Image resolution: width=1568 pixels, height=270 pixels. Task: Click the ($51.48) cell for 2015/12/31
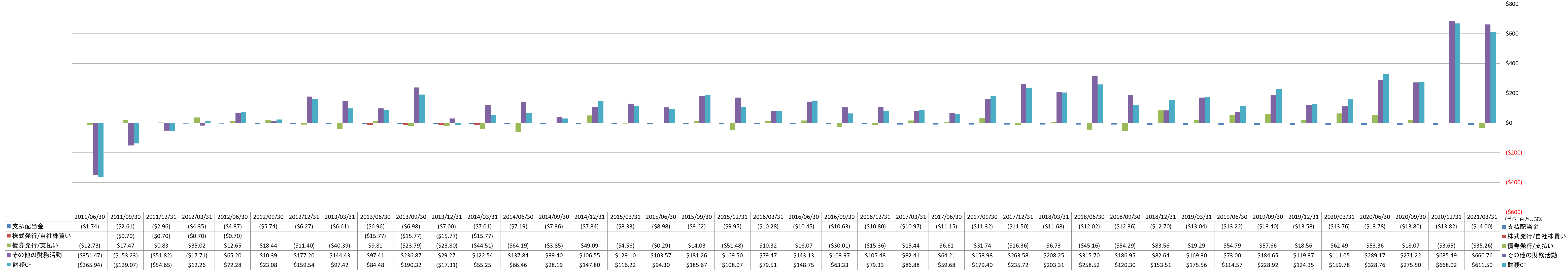click(x=732, y=246)
